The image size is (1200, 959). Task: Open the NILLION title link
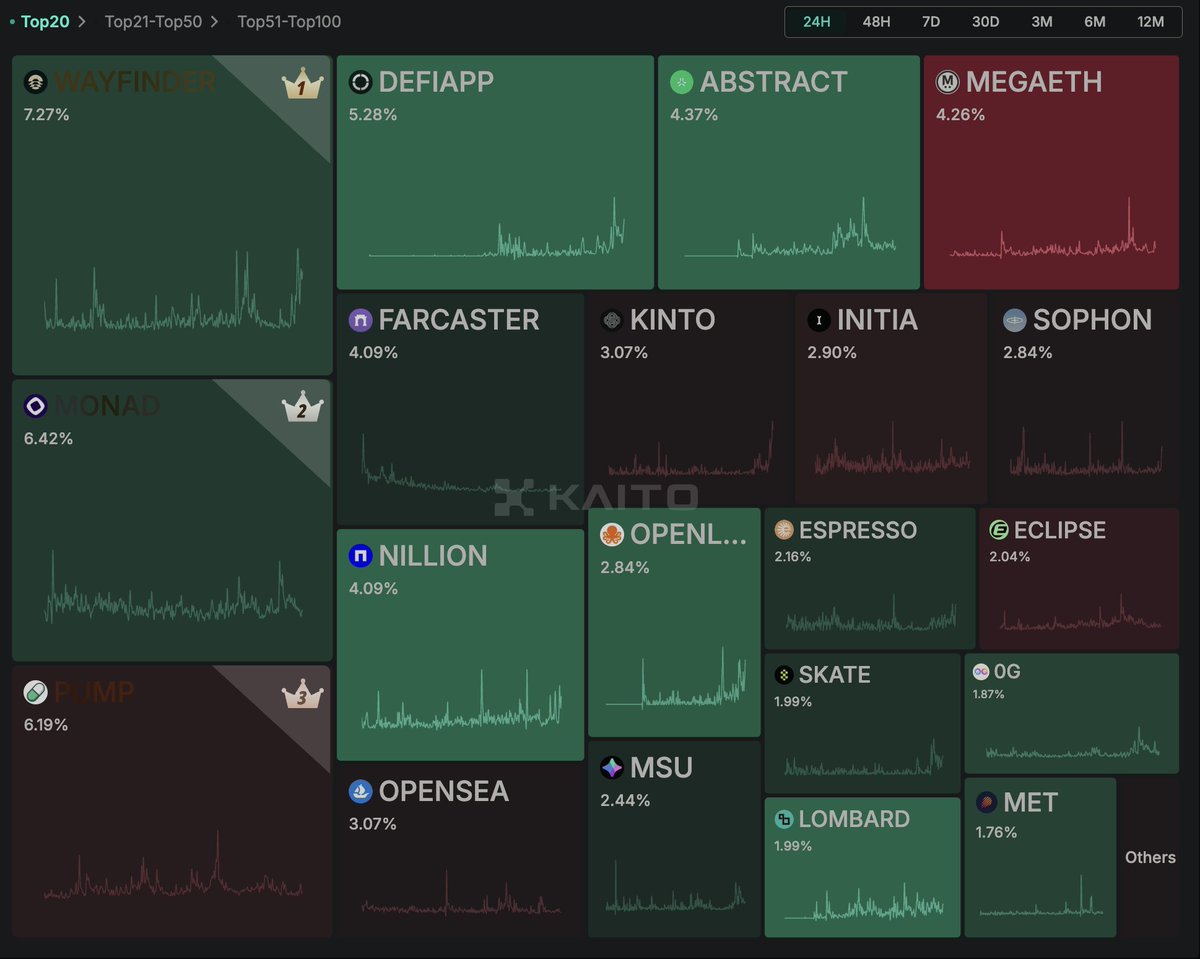pos(433,556)
